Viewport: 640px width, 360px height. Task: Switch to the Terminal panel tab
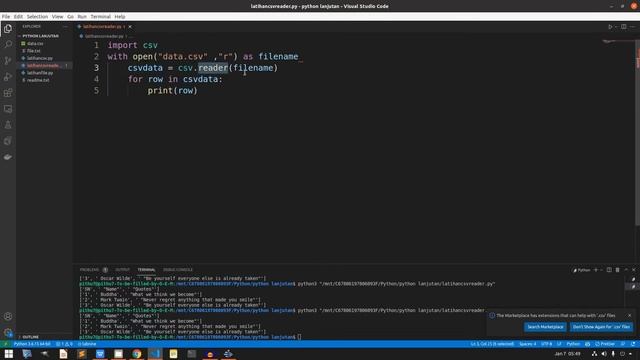tap(146, 270)
